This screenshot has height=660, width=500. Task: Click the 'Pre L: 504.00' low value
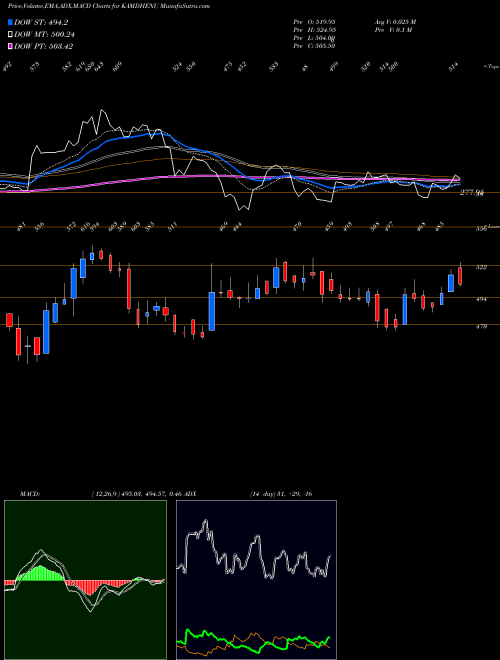point(314,38)
